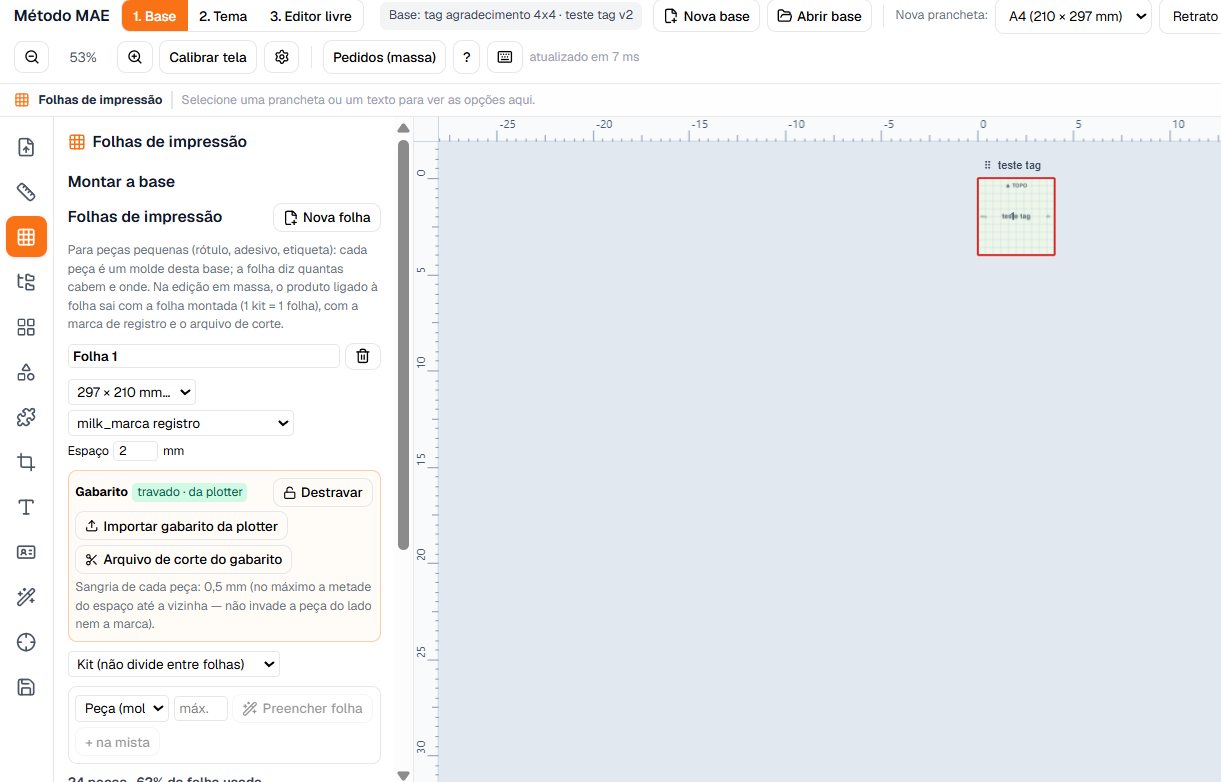Open Pedidos (massa) button

(385, 57)
